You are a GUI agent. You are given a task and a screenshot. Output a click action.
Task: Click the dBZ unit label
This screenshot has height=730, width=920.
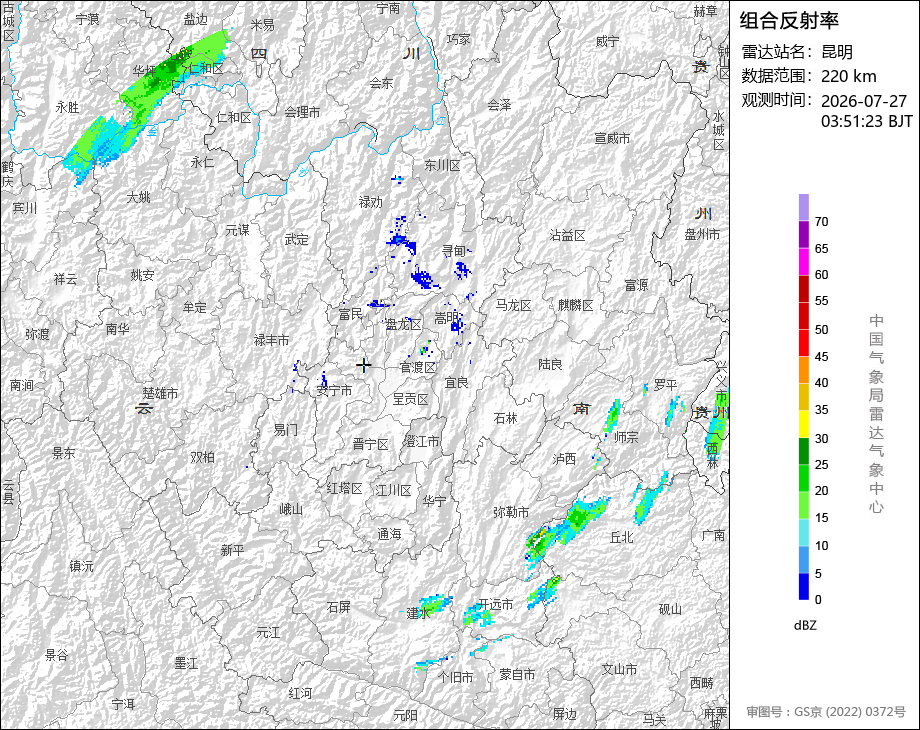[805, 626]
